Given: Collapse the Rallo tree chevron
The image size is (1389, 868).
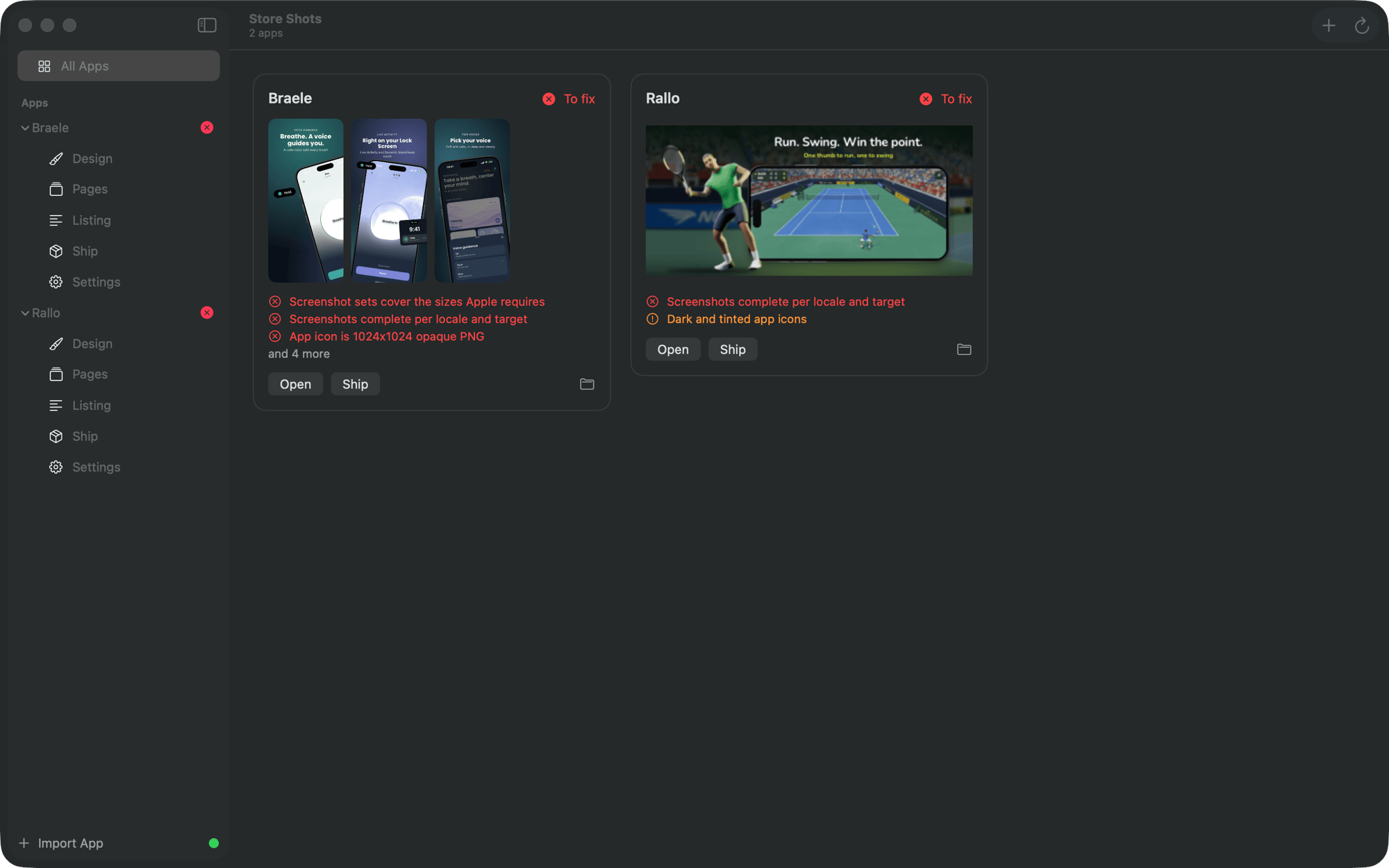Looking at the screenshot, I should pyautogui.click(x=25, y=313).
